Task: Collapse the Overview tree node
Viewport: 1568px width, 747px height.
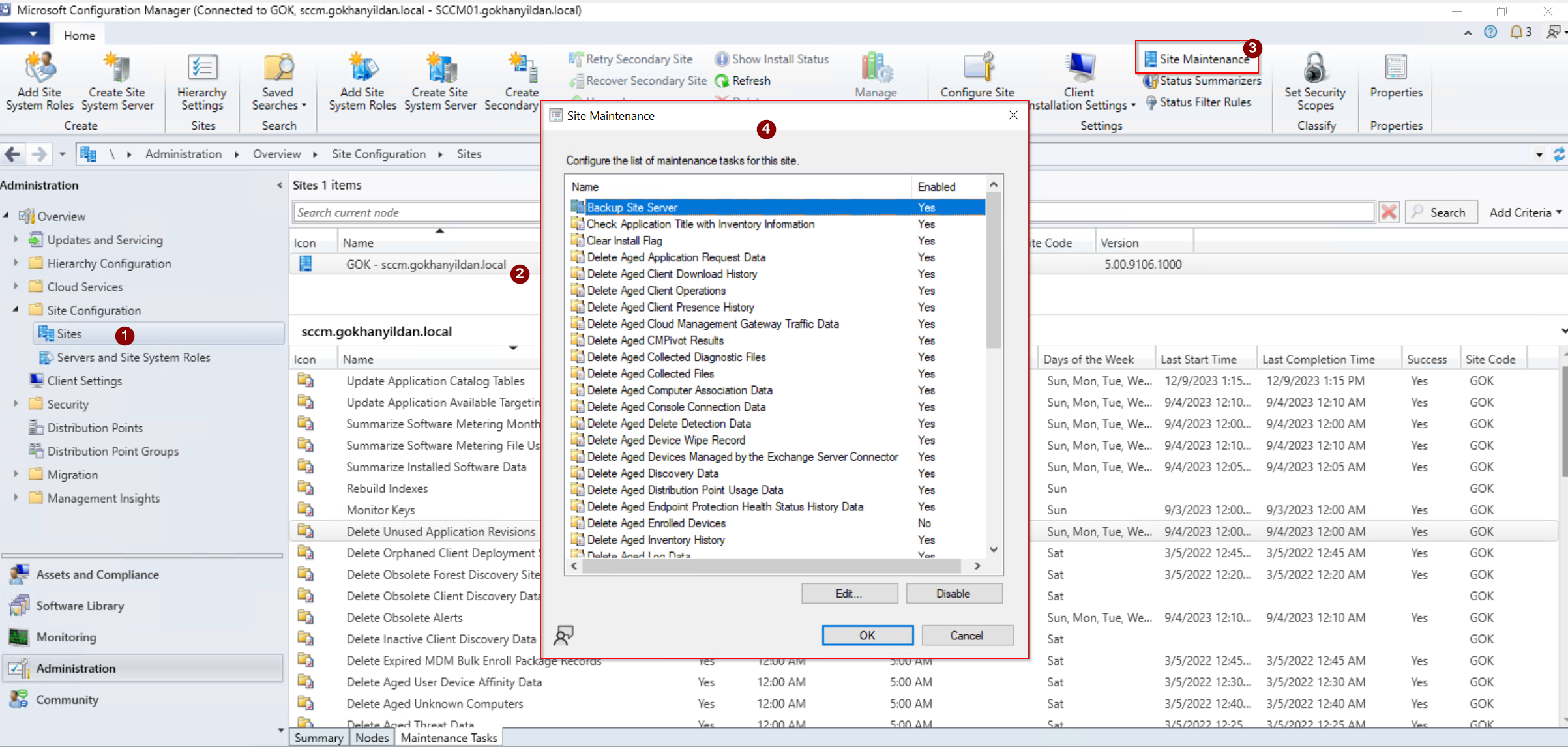Action: click(x=7, y=216)
